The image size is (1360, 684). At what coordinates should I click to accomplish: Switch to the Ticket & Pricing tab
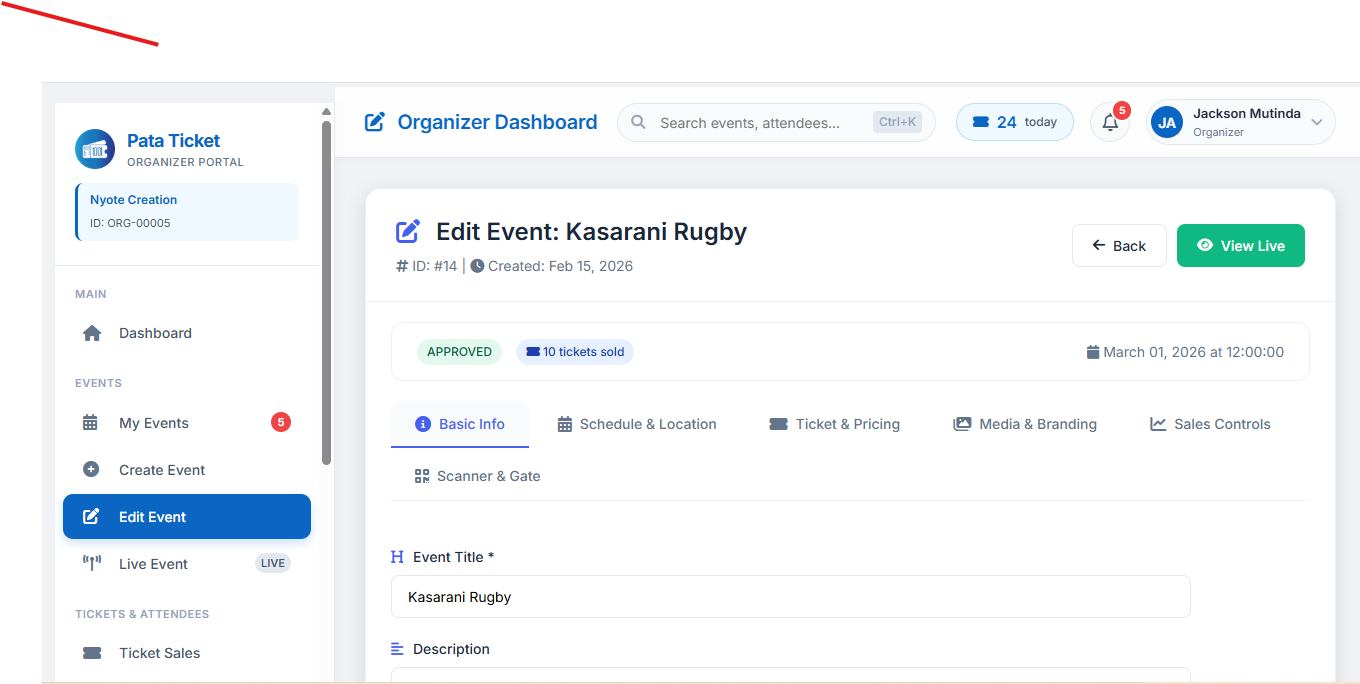pos(834,423)
